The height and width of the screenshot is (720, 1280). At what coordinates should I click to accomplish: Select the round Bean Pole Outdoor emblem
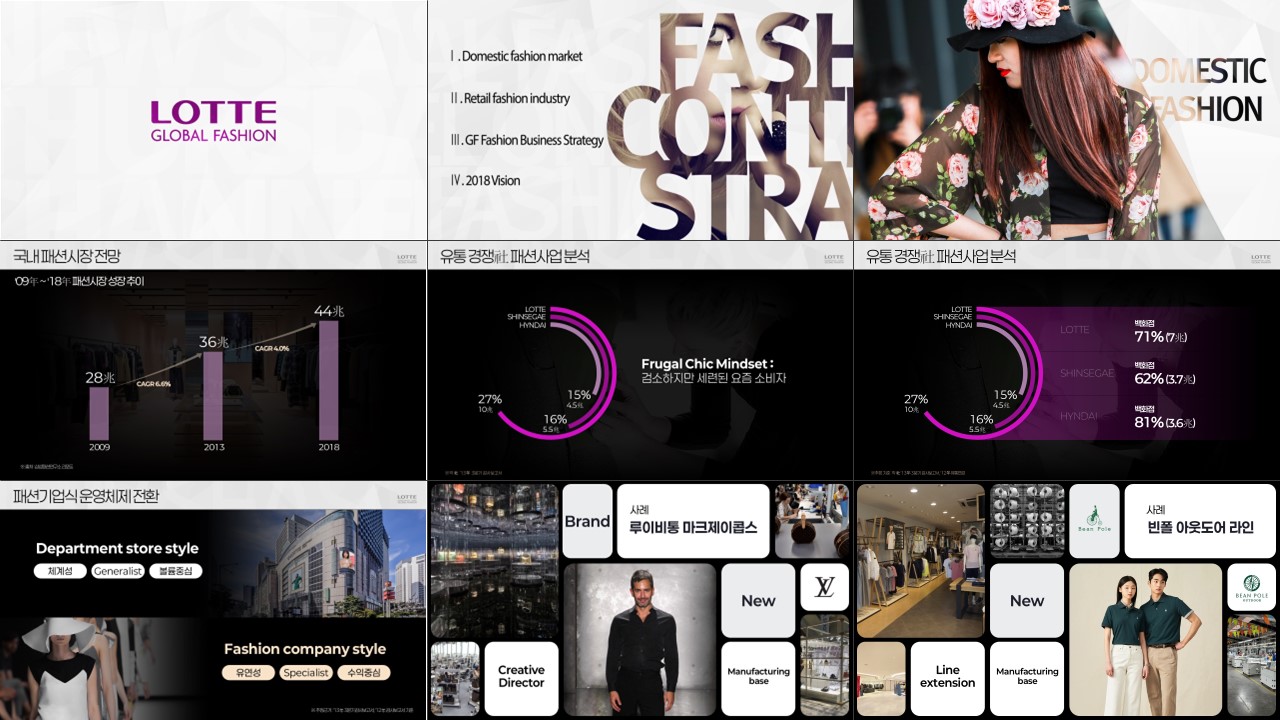(1252, 587)
